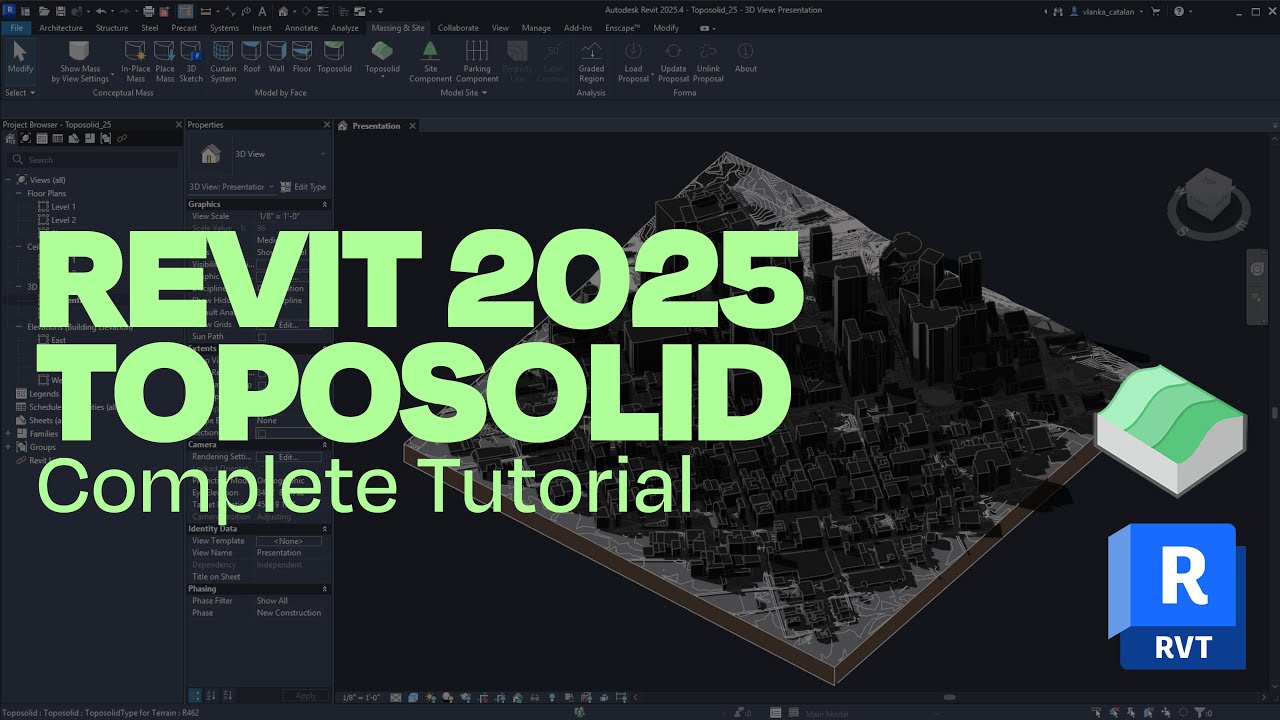Expand the Groups tree node
Screen dimensions: 1280x720
pos(8,447)
